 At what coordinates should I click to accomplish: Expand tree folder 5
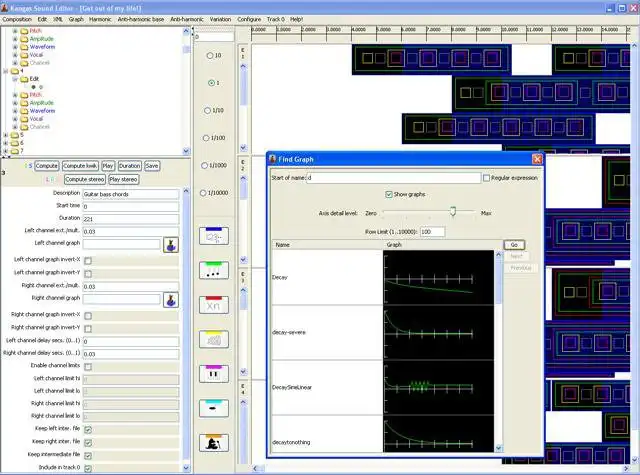pyautogui.click(x=6, y=134)
